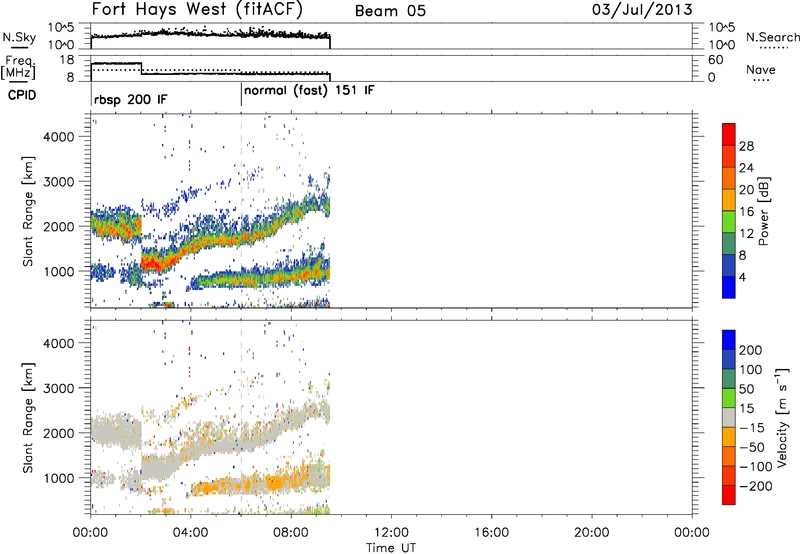Click "Slant Range [km]" label of power panel
The height and width of the screenshot is (554, 800).
[27, 211]
